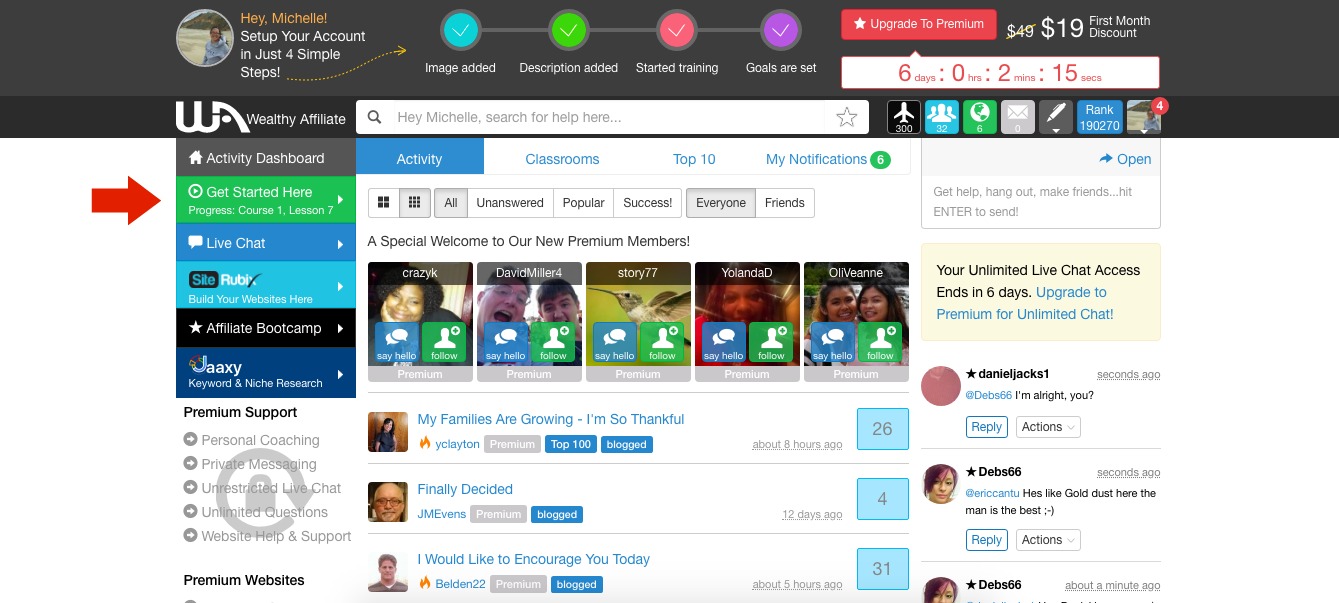Open the envelope messages icon
Viewport: 1339px width, 603px height.
[1018, 117]
